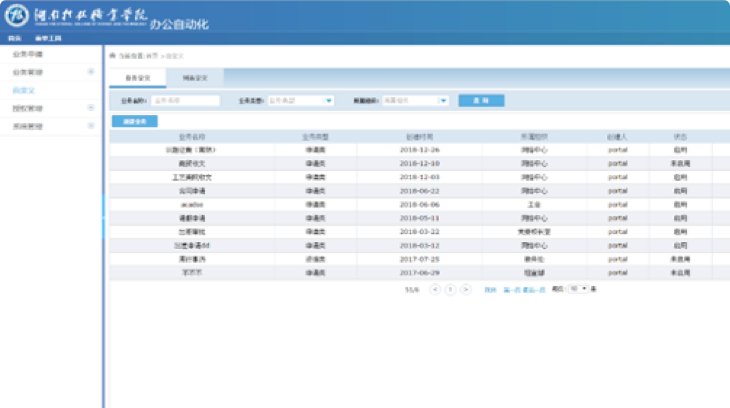730x408 pixels.
Task: Click the page 1 pagination circle
Action: tap(451, 289)
